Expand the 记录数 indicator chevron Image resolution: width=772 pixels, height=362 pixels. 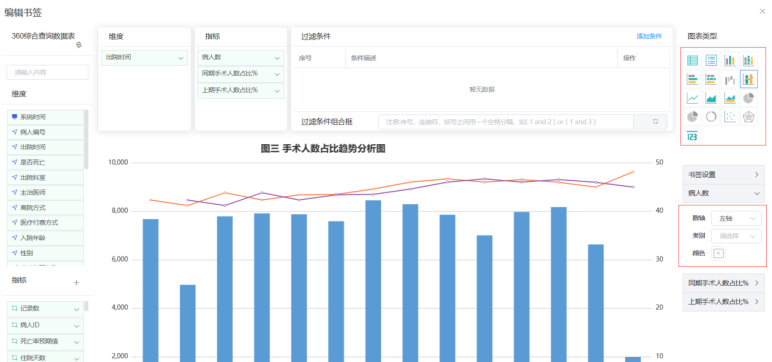(77, 309)
